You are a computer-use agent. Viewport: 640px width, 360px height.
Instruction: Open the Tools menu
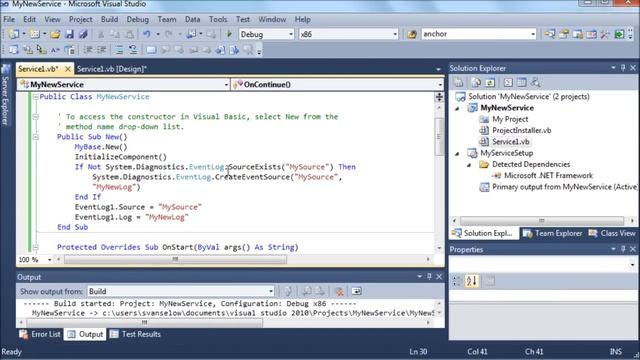coord(218,19)
